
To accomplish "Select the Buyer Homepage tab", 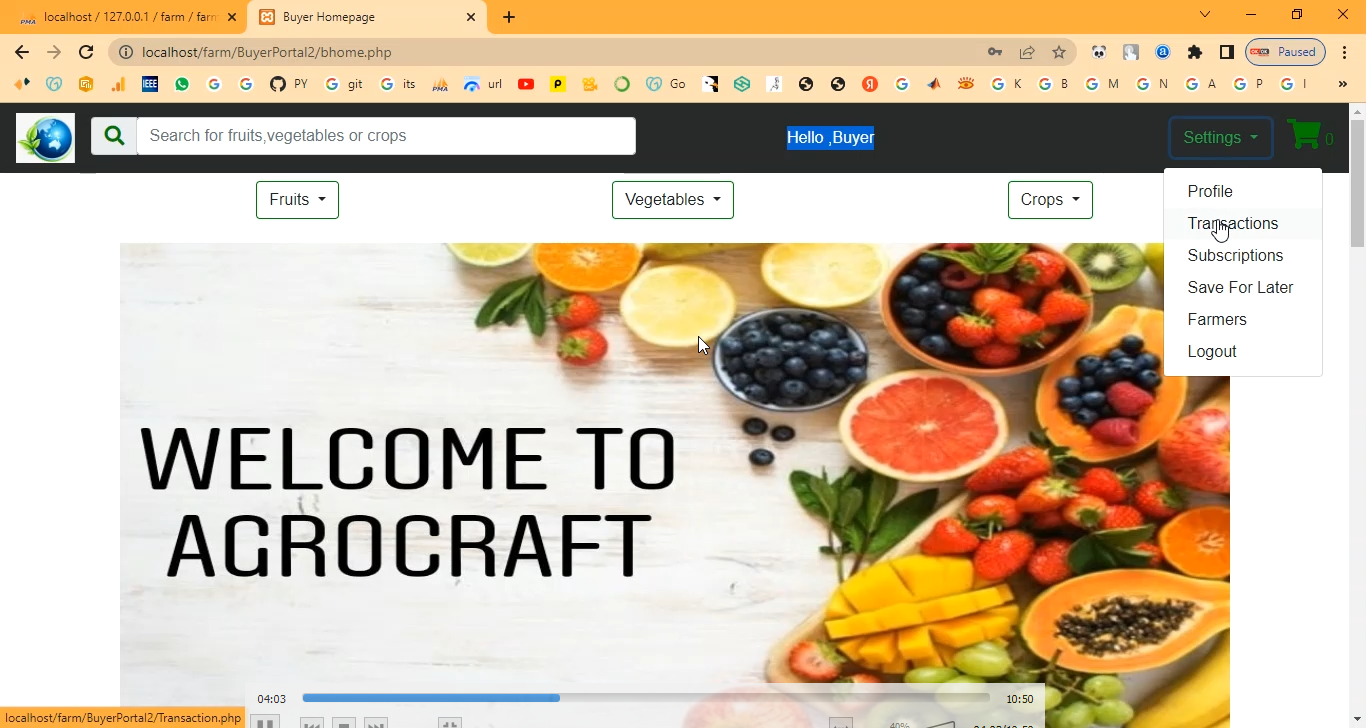I will pos(366,17).
